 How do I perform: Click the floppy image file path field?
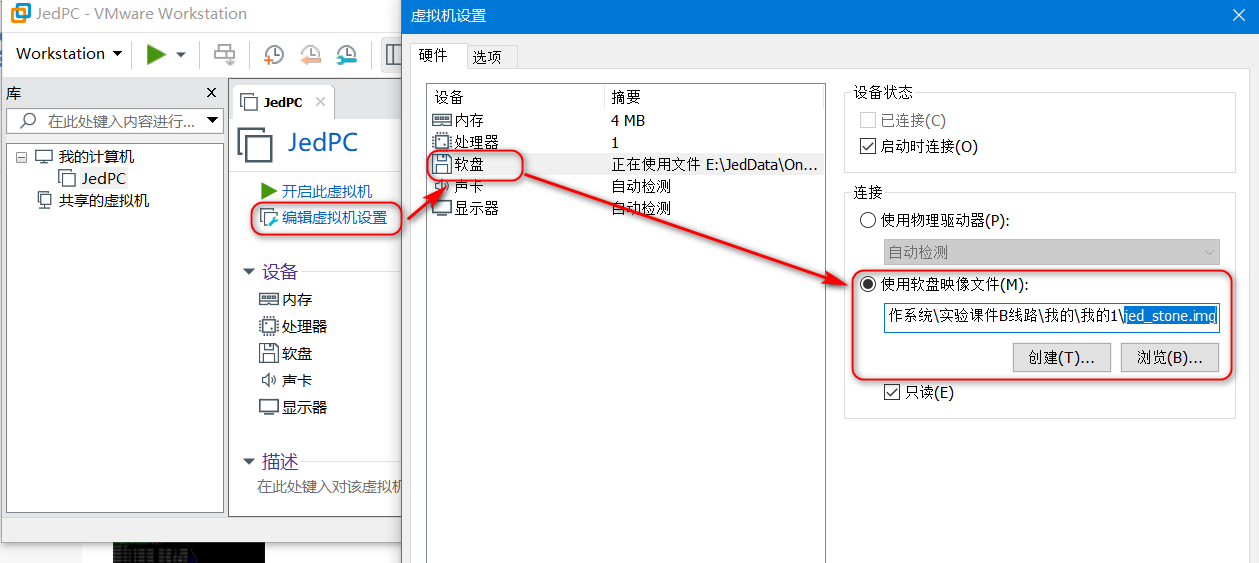tap(1052, 316)
